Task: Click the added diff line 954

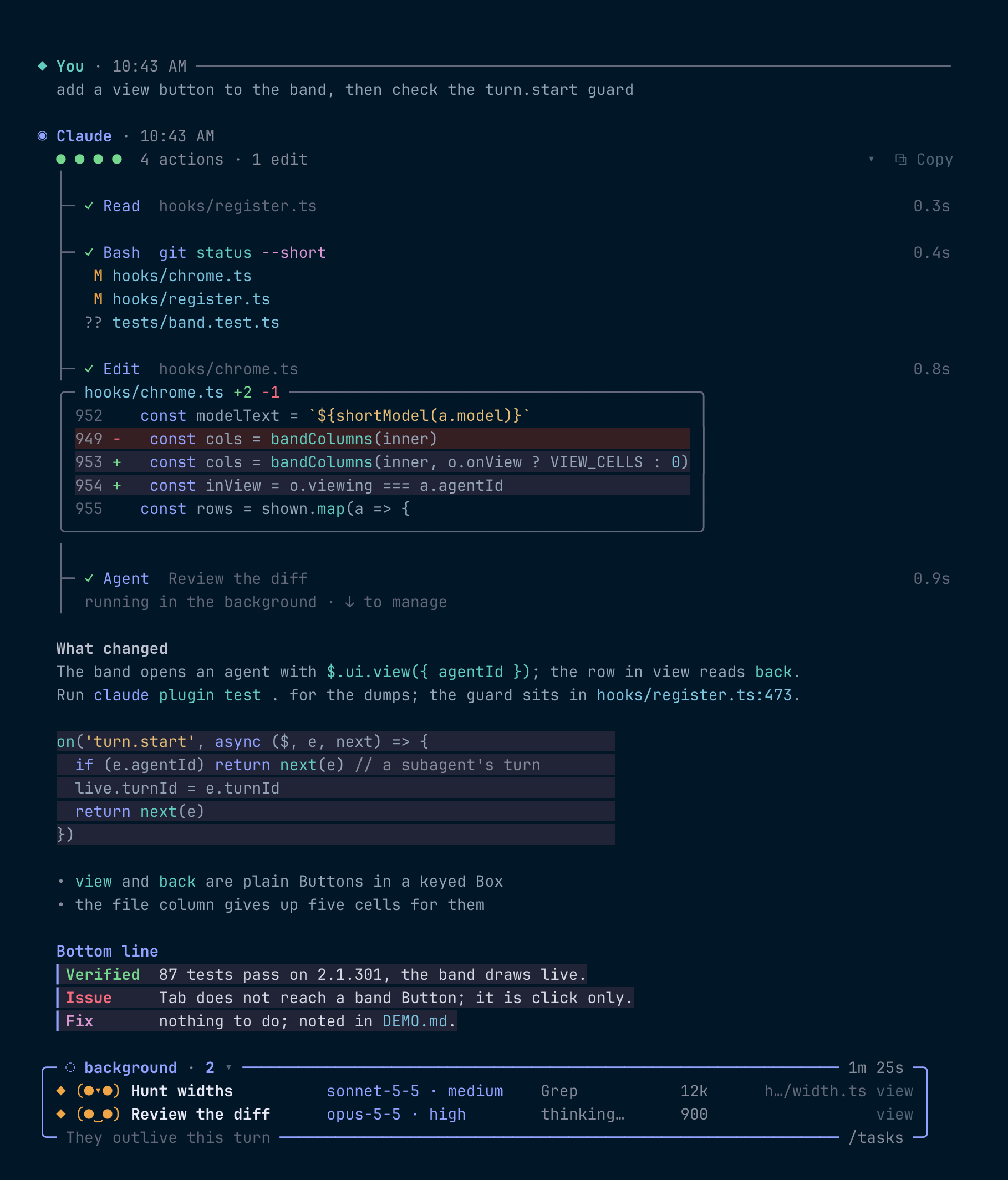Action: click(x=382, y=486)
